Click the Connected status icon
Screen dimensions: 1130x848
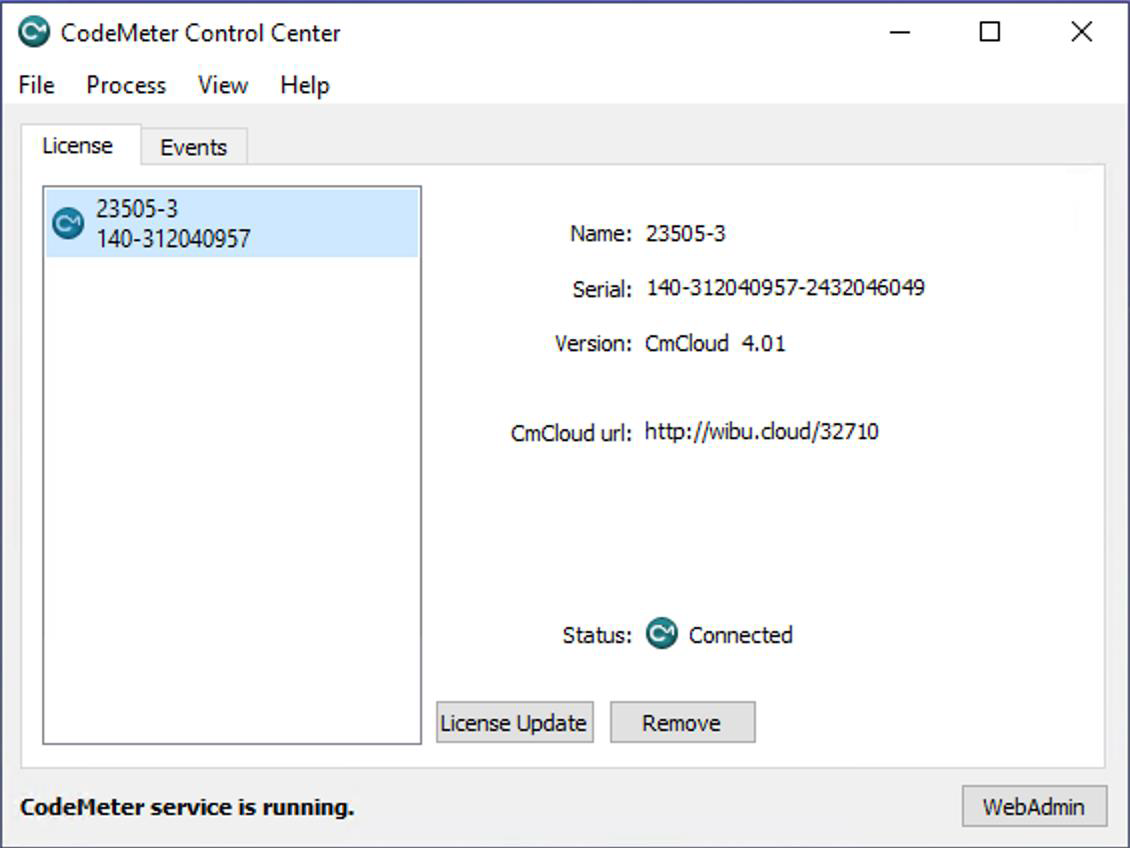point(661,634)
